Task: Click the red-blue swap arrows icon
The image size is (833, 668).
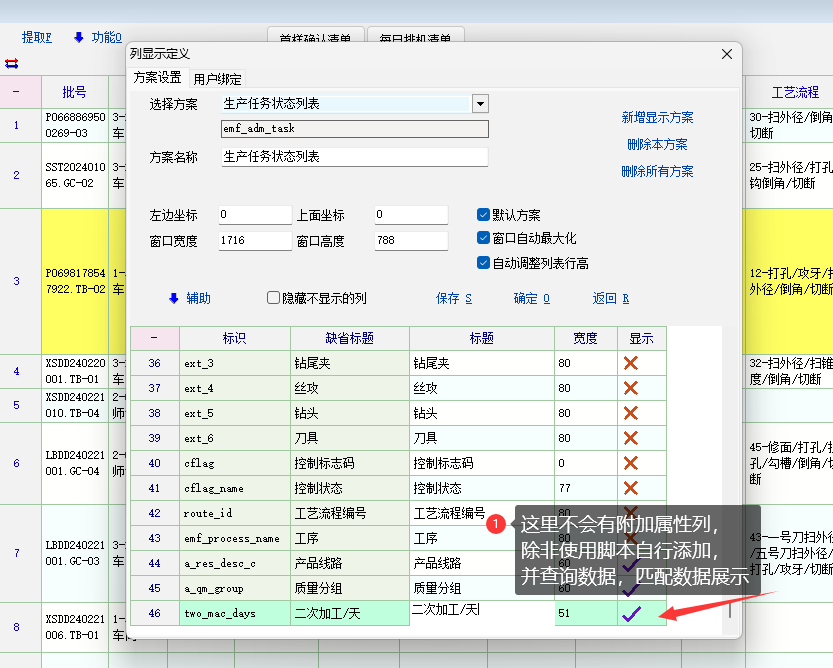Action: click(x=12, y=63)
